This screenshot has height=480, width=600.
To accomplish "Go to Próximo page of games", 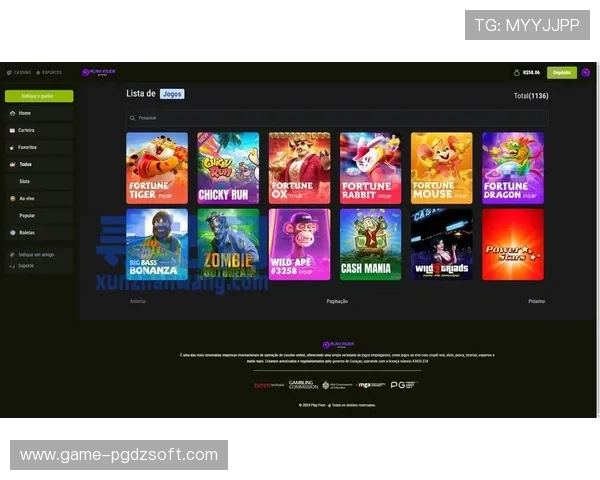I will coord(536,300).
